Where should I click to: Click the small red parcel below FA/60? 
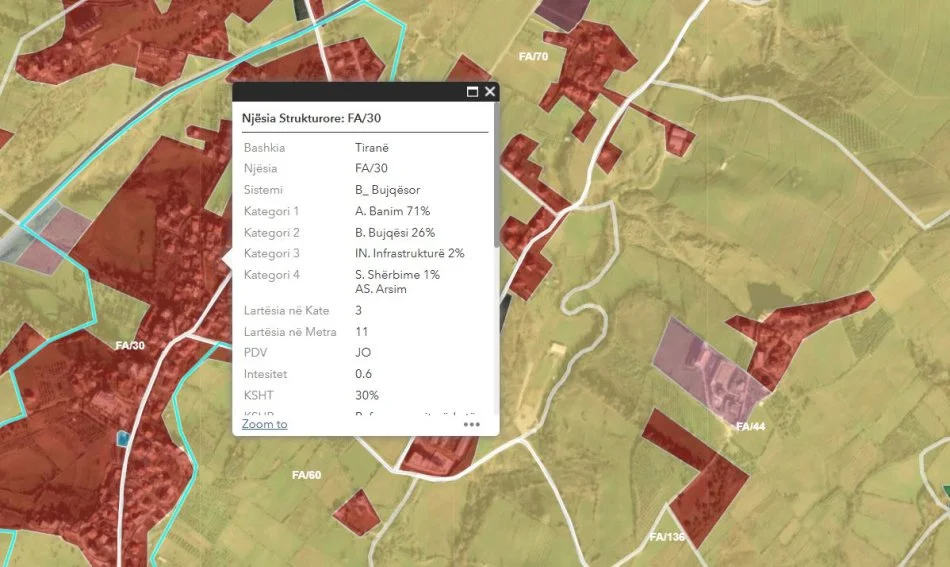356,512
